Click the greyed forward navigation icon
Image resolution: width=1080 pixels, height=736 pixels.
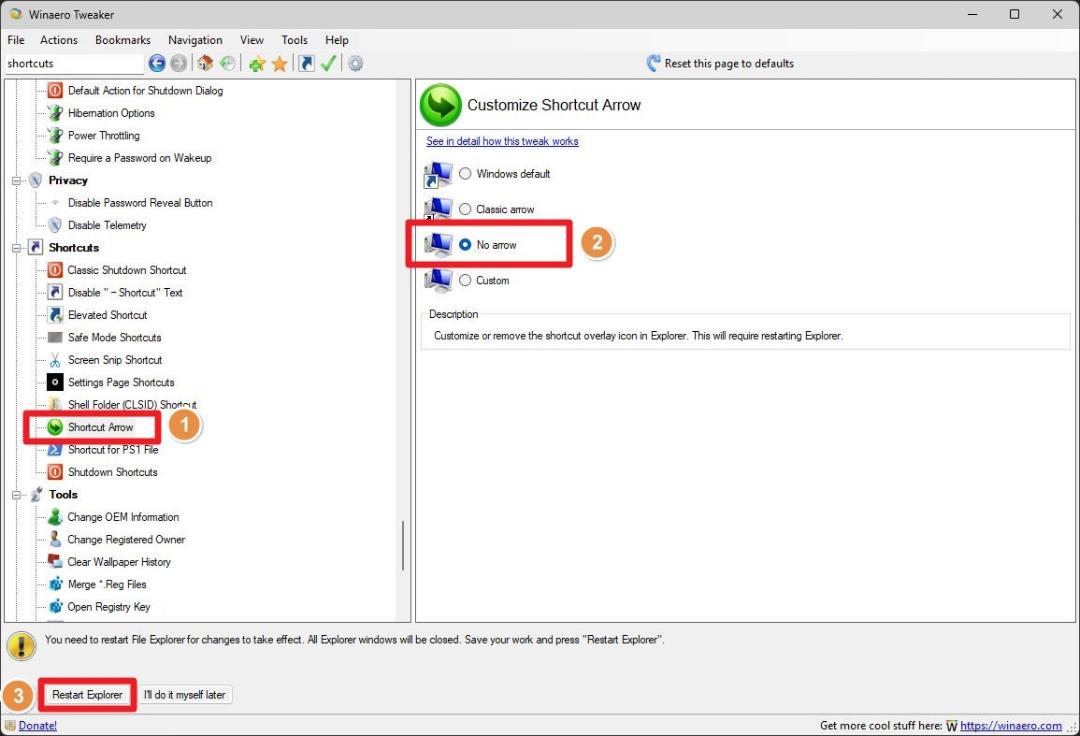(178, 63)
